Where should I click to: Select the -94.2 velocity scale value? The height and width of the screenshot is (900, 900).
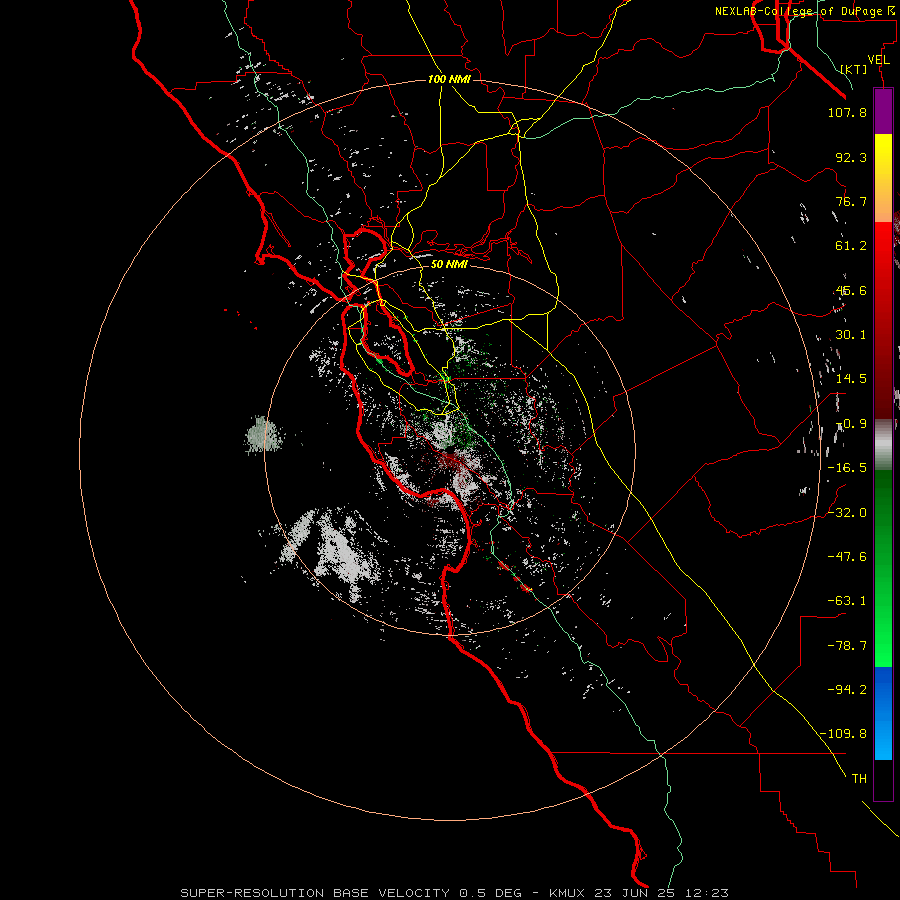pos(847,690)
